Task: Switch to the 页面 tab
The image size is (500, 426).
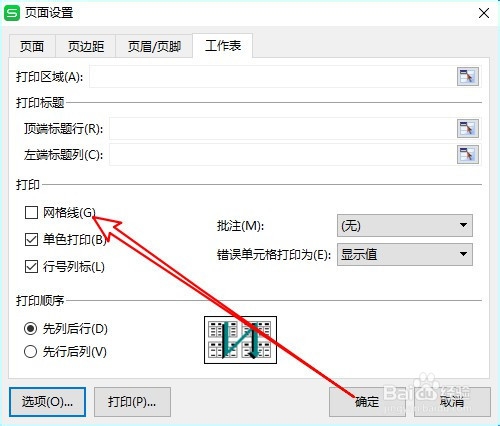Action: 32,46
